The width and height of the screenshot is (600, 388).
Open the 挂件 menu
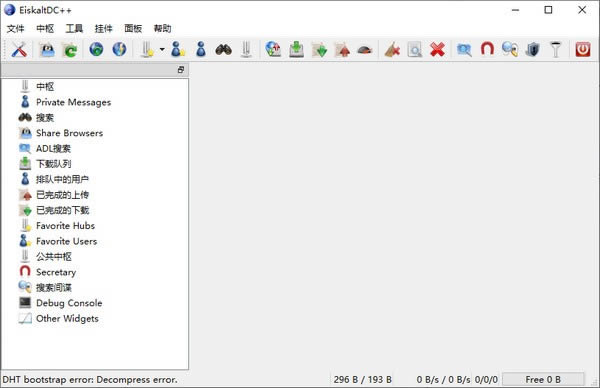tap(104, 28)
